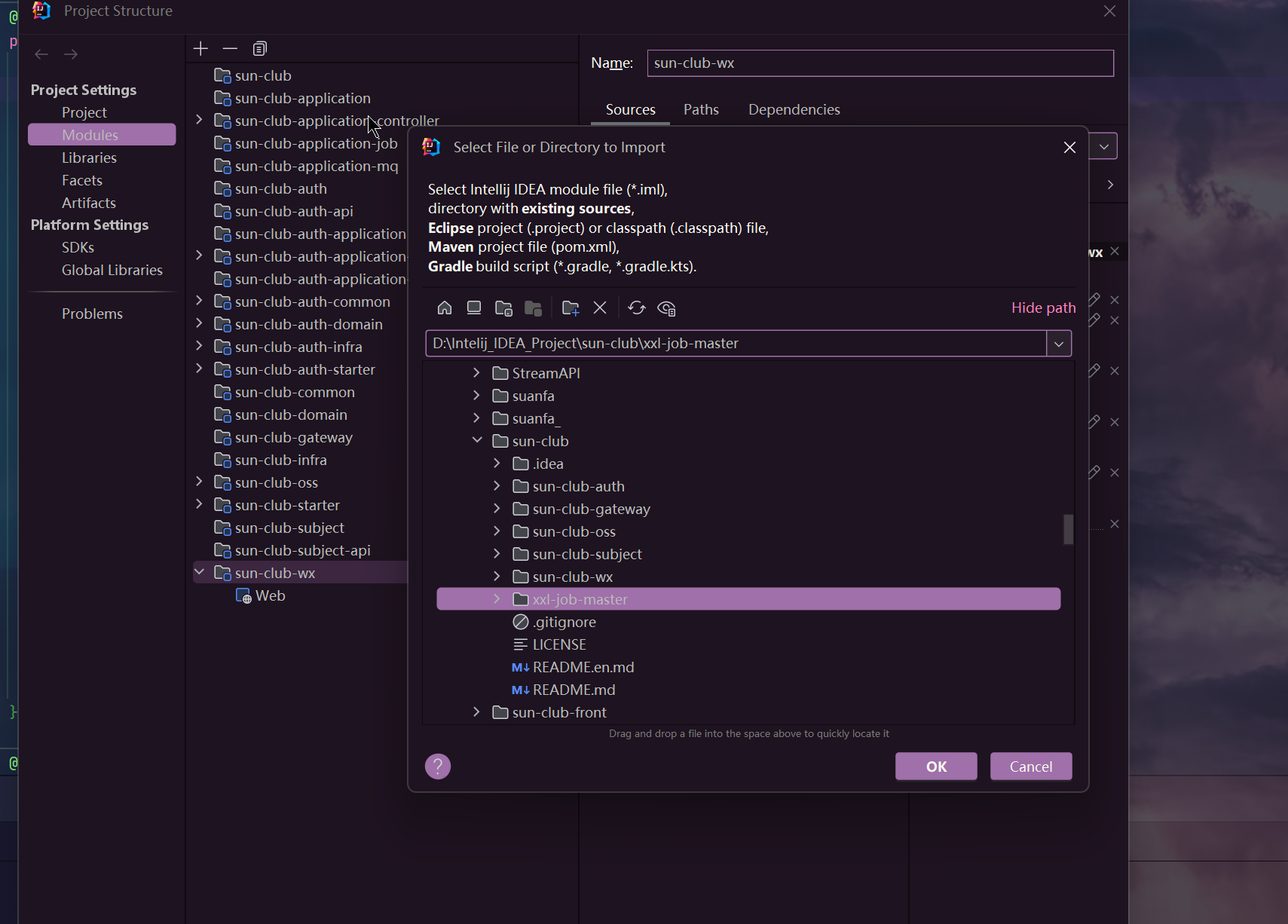Screen dimensions: 1288x924
Task: Collapse the sun-club-wx module node
Action: (x=199, y=572)
